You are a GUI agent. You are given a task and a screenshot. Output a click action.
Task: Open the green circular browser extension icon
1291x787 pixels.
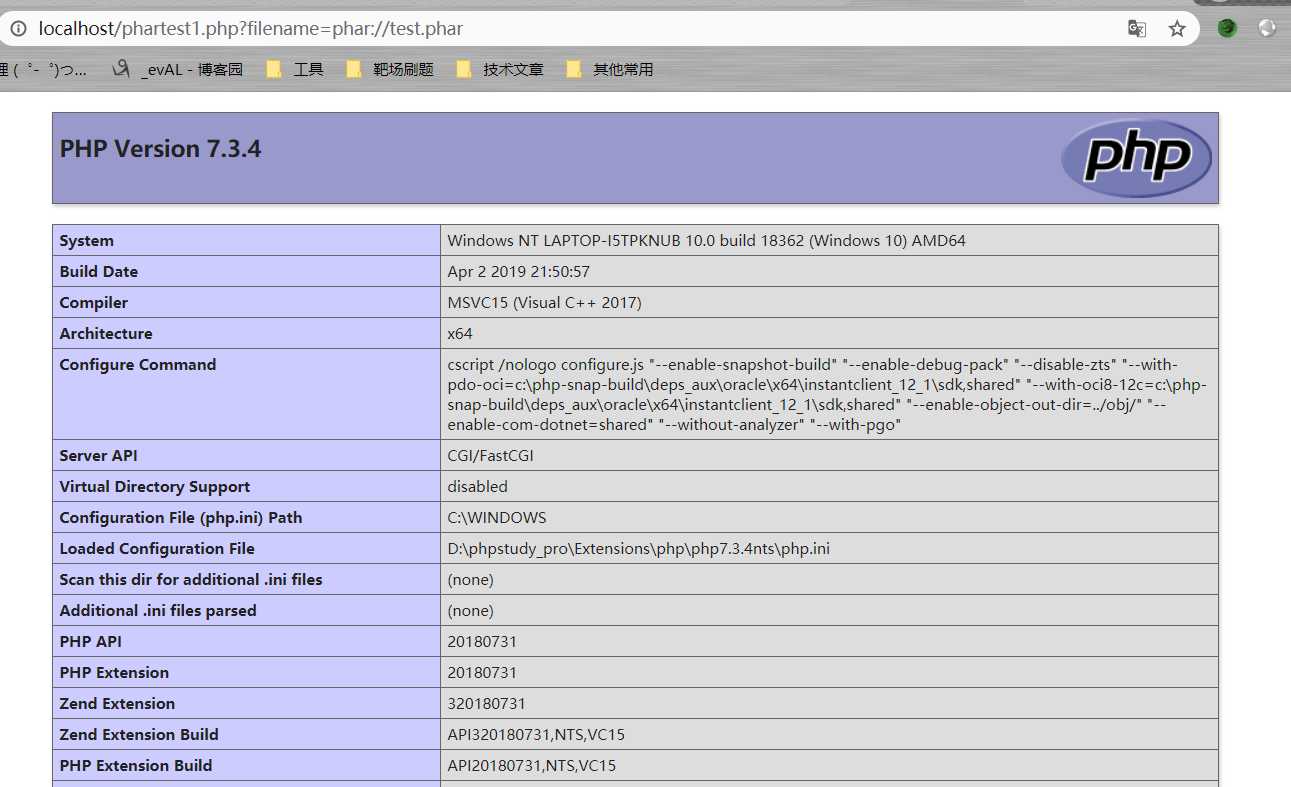1227,28
